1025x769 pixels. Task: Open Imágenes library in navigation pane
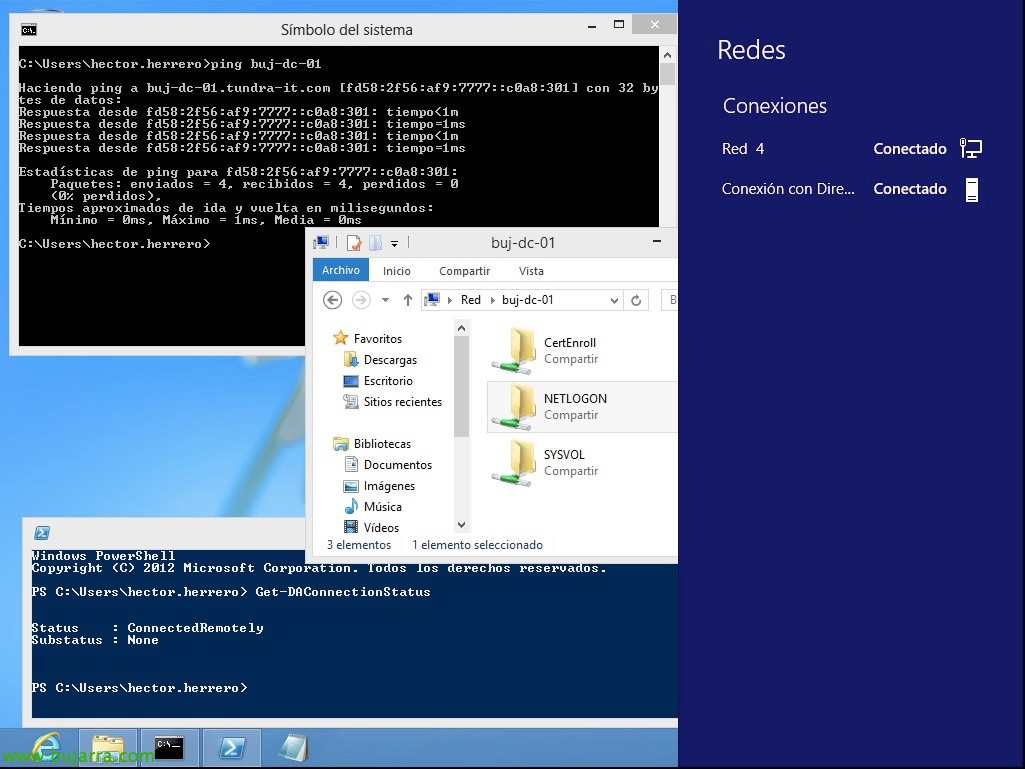pyautogui.click(x=389, y=486)
